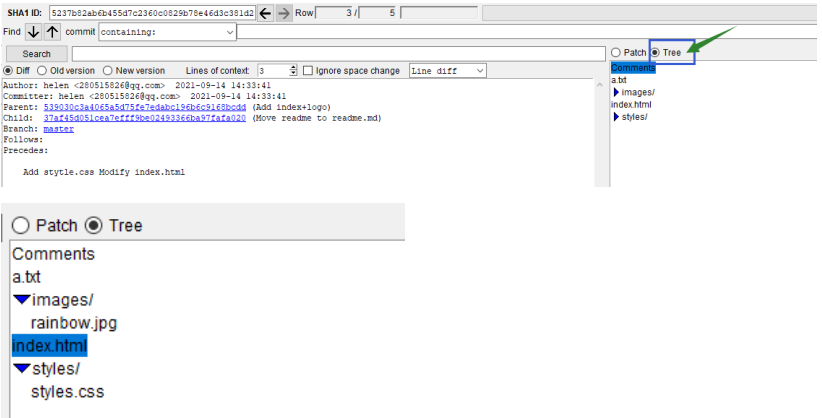The width and height of the screenshot is (822, 418).
Task: Go forward with the right arrow button
Action: [x=284, y=13]
